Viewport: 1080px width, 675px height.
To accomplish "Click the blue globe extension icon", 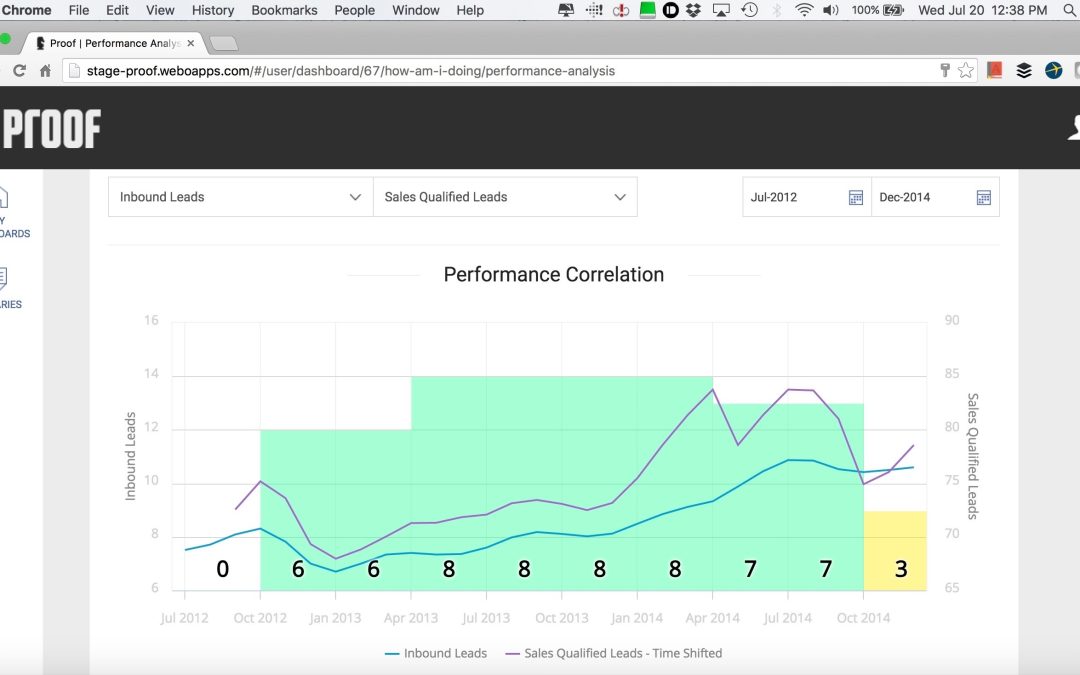I will (x=1053, y=70).
